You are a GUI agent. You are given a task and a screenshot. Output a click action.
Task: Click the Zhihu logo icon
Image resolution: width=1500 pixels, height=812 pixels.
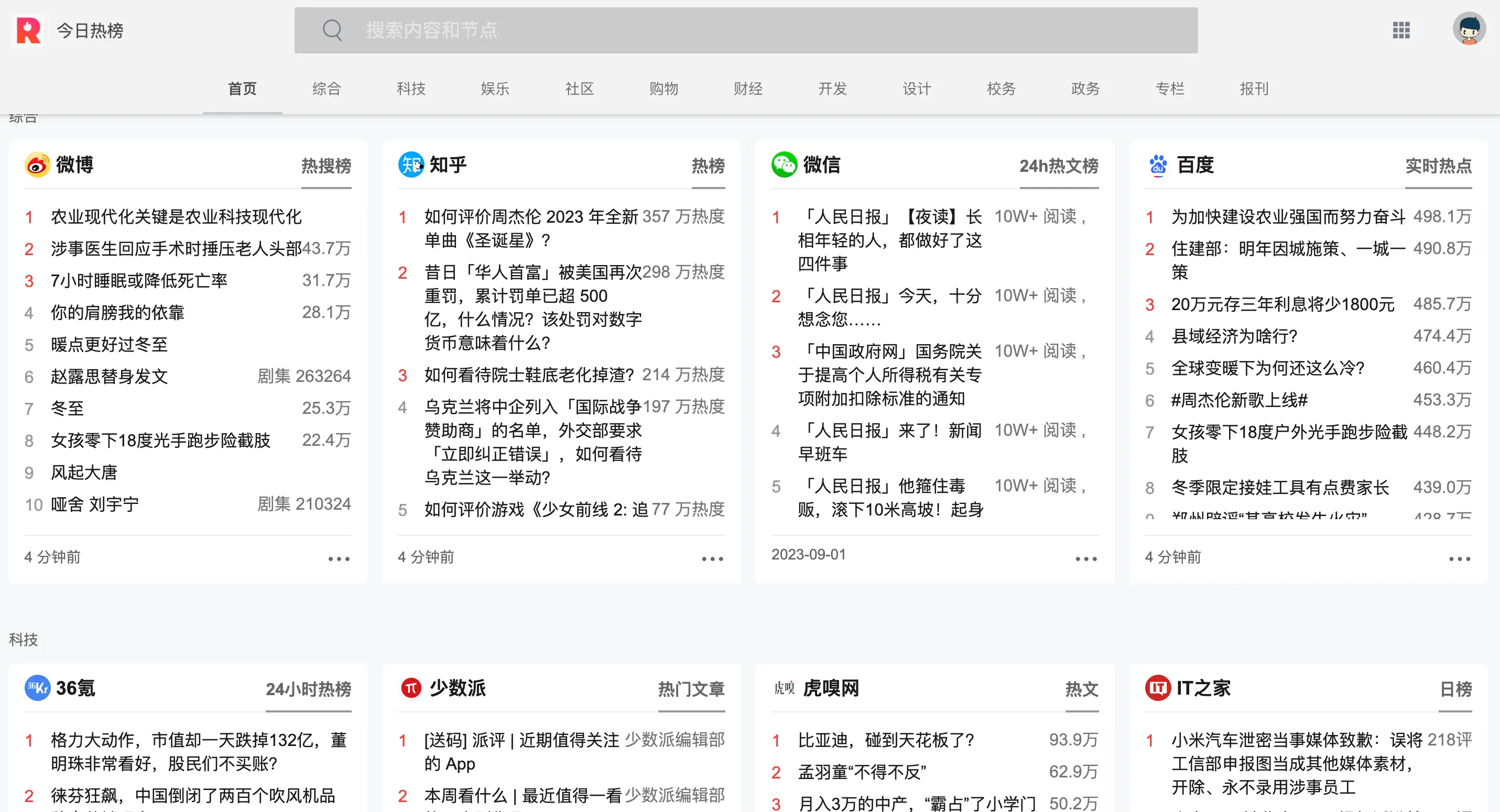point(411,166)
